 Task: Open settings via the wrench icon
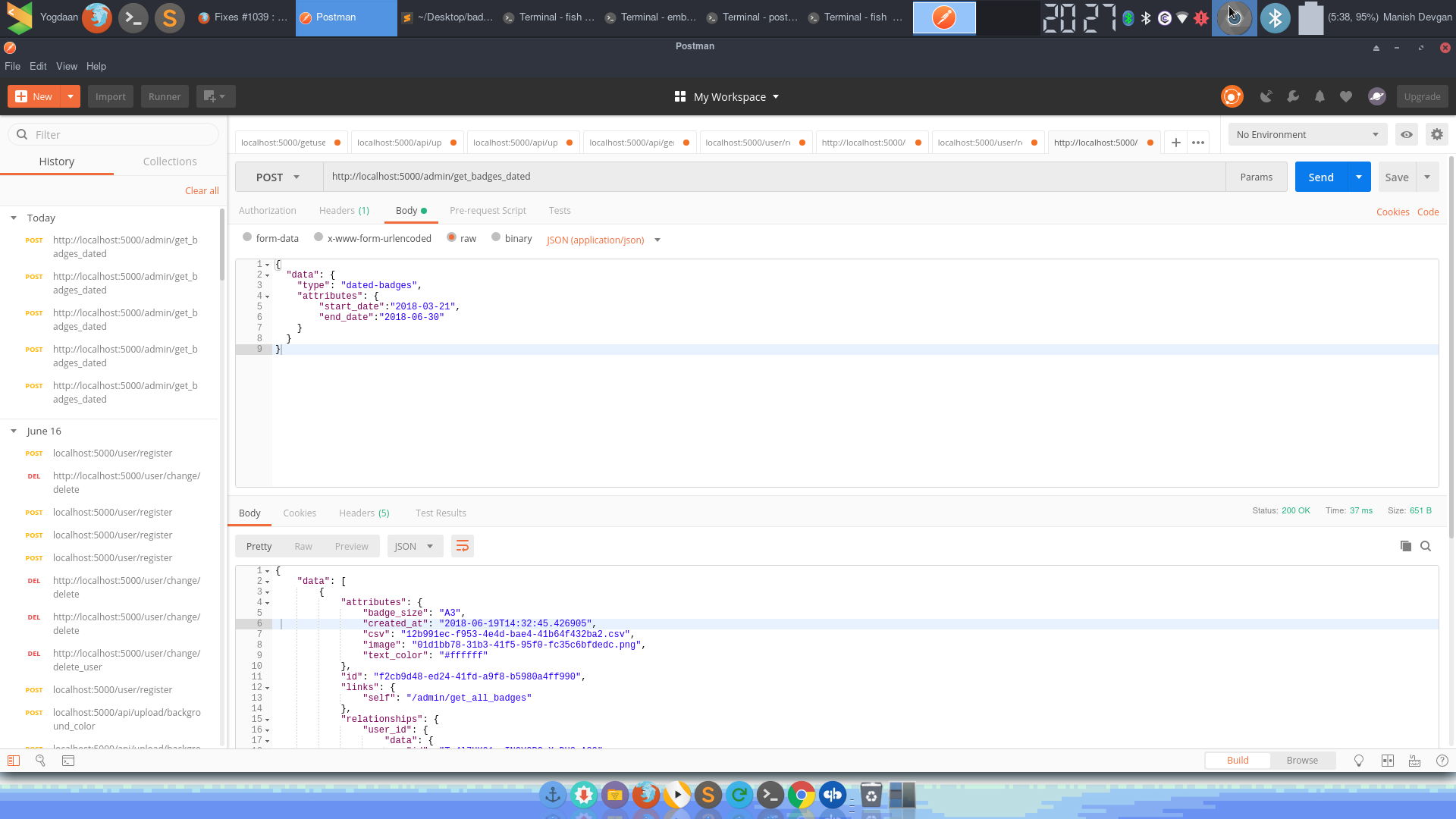tap(1293, 96)
